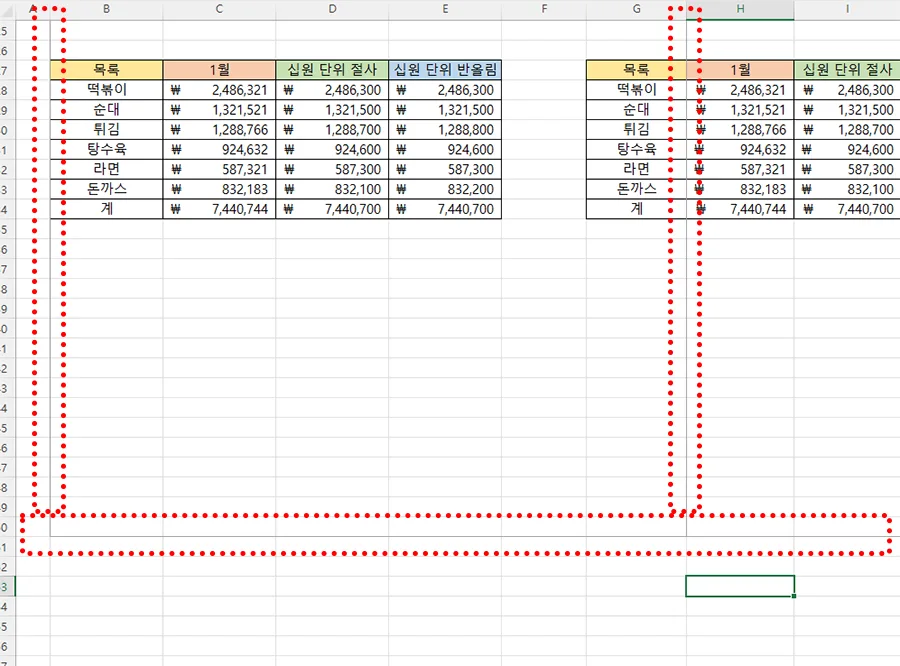Select the column C header
The width and height of the screenshot is (900, 666).
[x=219, y=9]
